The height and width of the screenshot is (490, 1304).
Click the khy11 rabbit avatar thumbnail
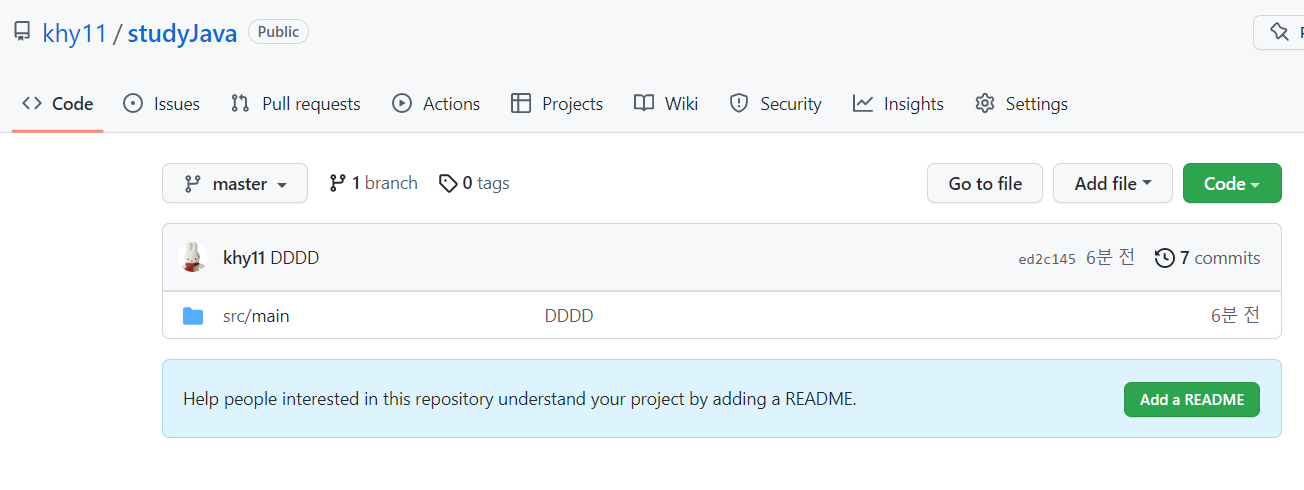(x=192, y=258)
